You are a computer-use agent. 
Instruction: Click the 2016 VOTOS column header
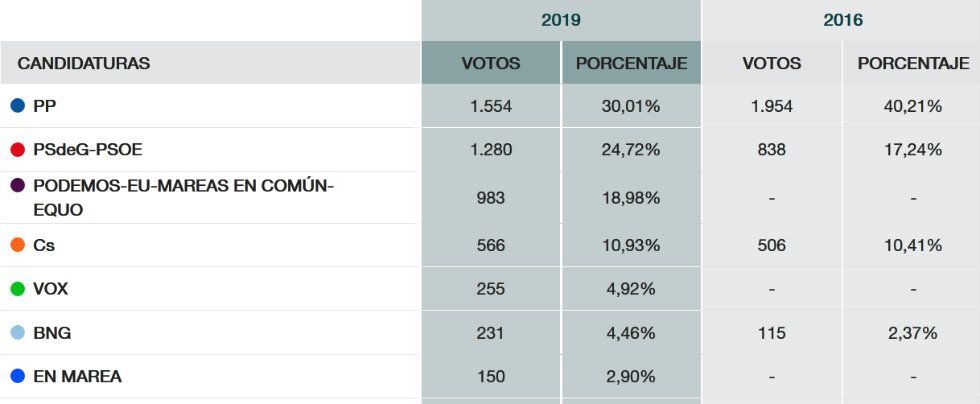[772, 63]
